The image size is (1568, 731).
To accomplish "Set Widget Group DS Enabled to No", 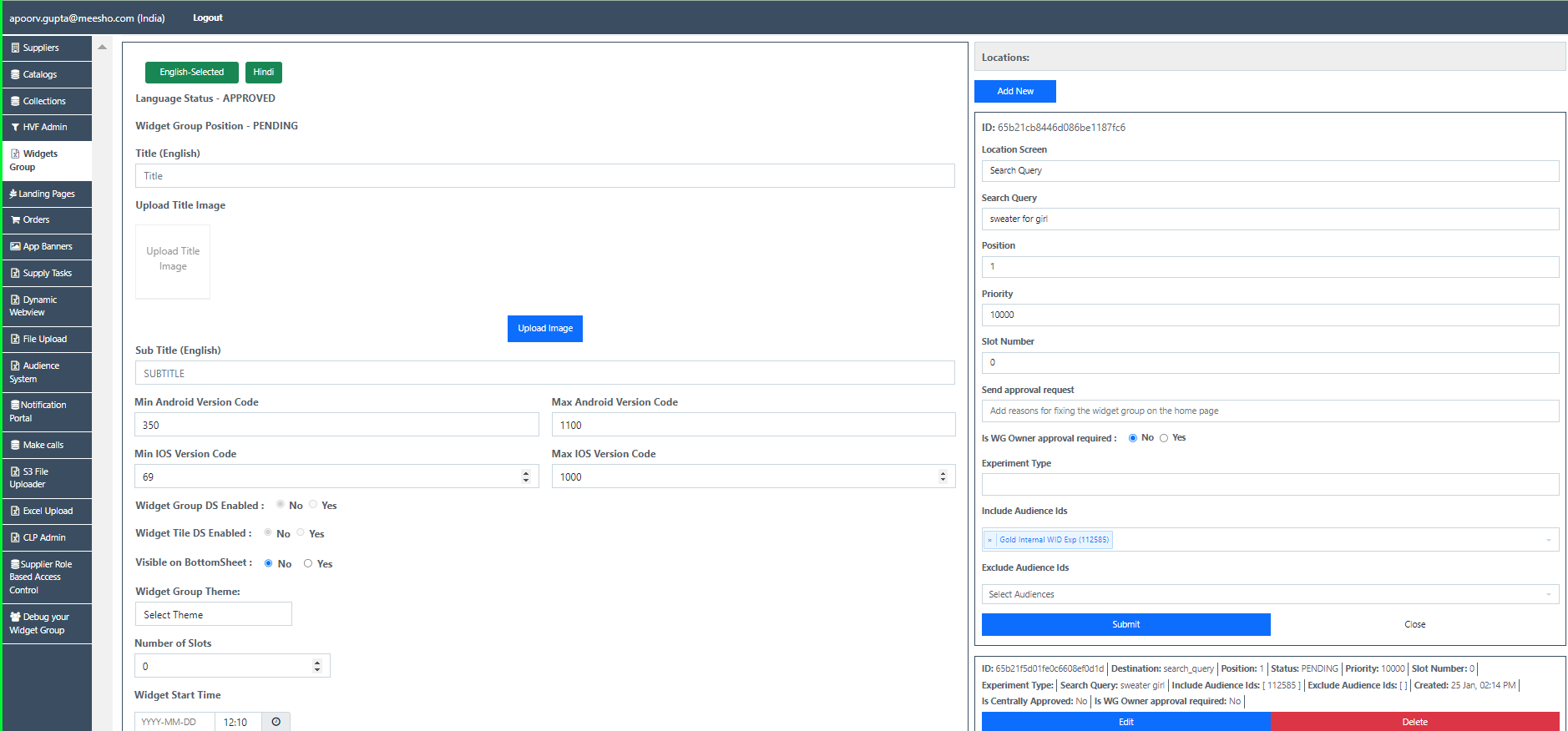I will tap(281, 505).
